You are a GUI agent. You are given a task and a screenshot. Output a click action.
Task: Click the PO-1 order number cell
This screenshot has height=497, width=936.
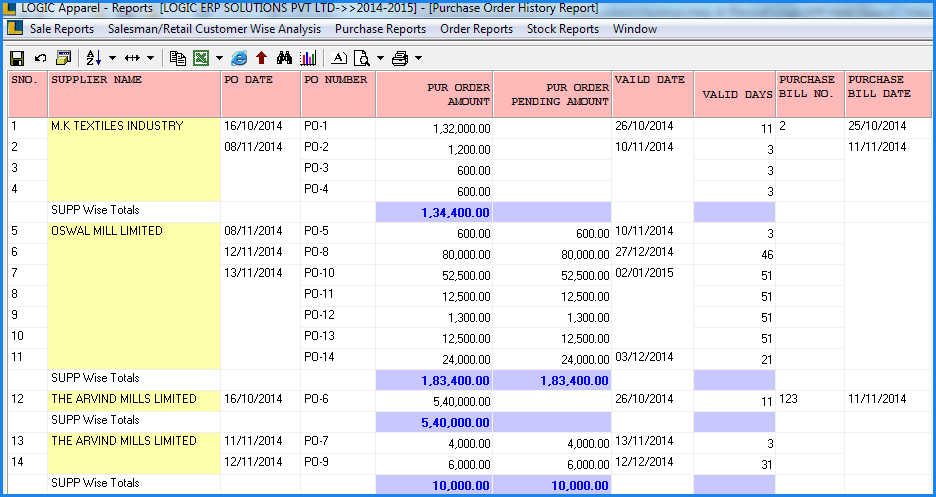click(x=338, y=128)
